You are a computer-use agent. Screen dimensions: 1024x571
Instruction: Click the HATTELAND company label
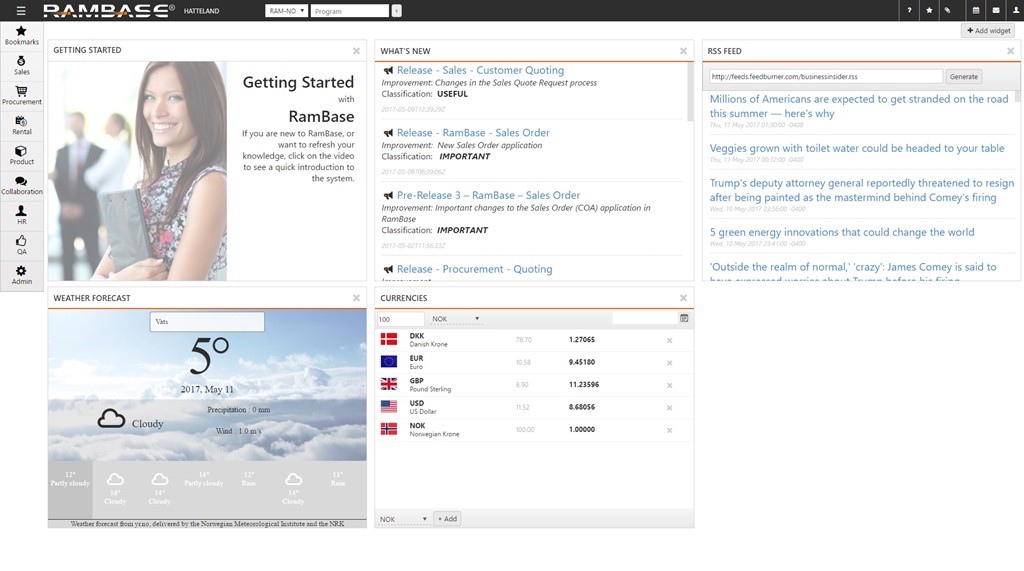(201, 11)
